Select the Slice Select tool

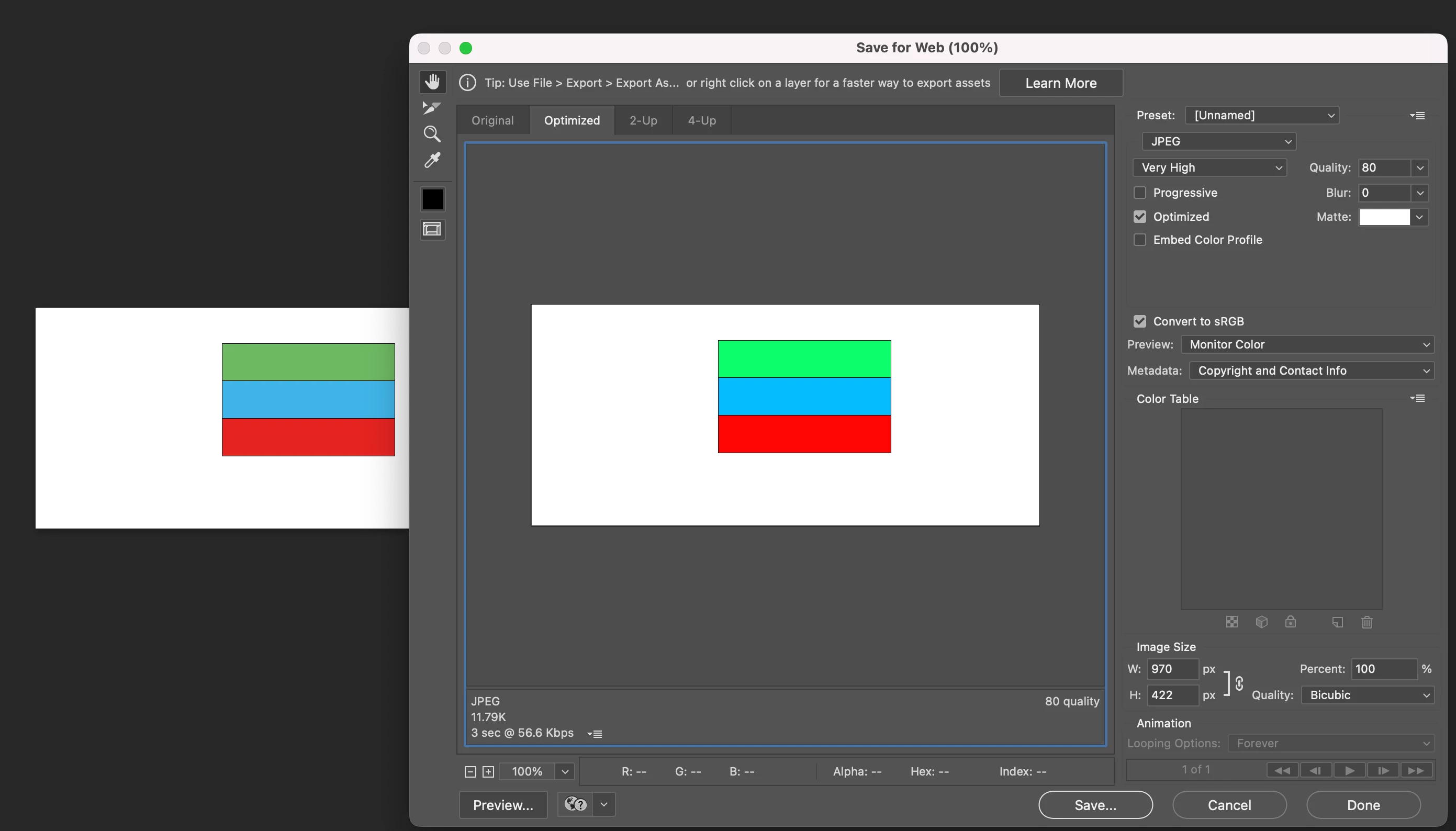432,108
